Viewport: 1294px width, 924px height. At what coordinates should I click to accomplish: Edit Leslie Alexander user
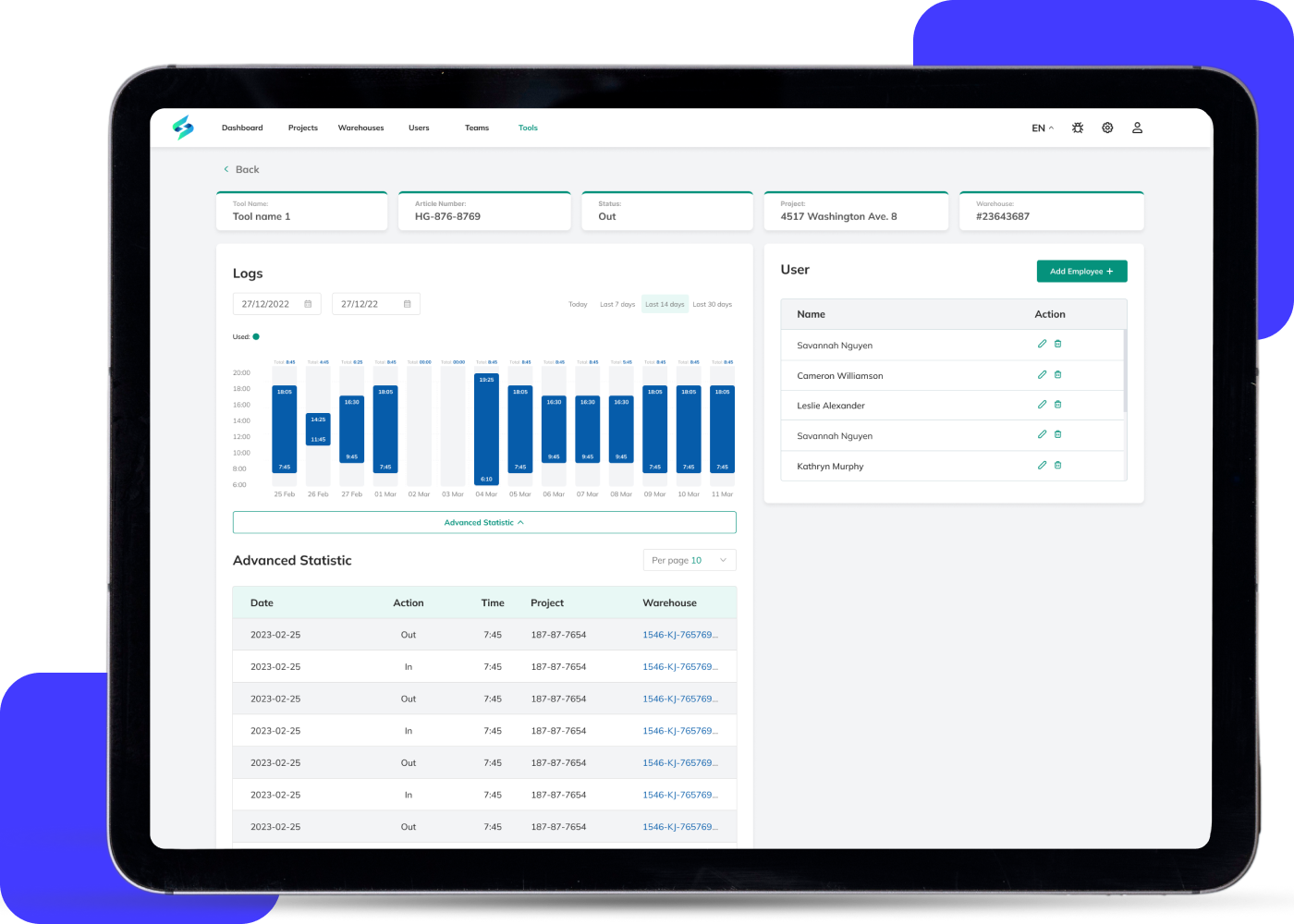pyautogui.click(x=1042, y=404)
